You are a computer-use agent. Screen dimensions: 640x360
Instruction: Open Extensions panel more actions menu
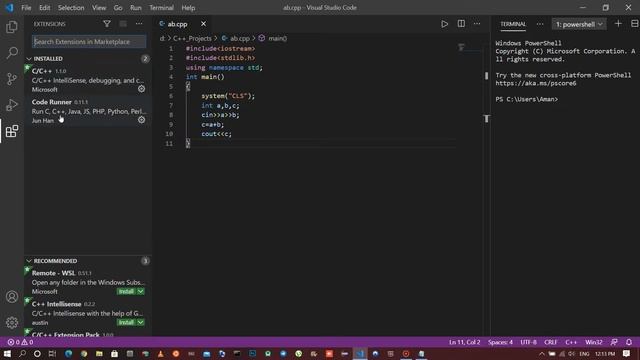point(139,24)
